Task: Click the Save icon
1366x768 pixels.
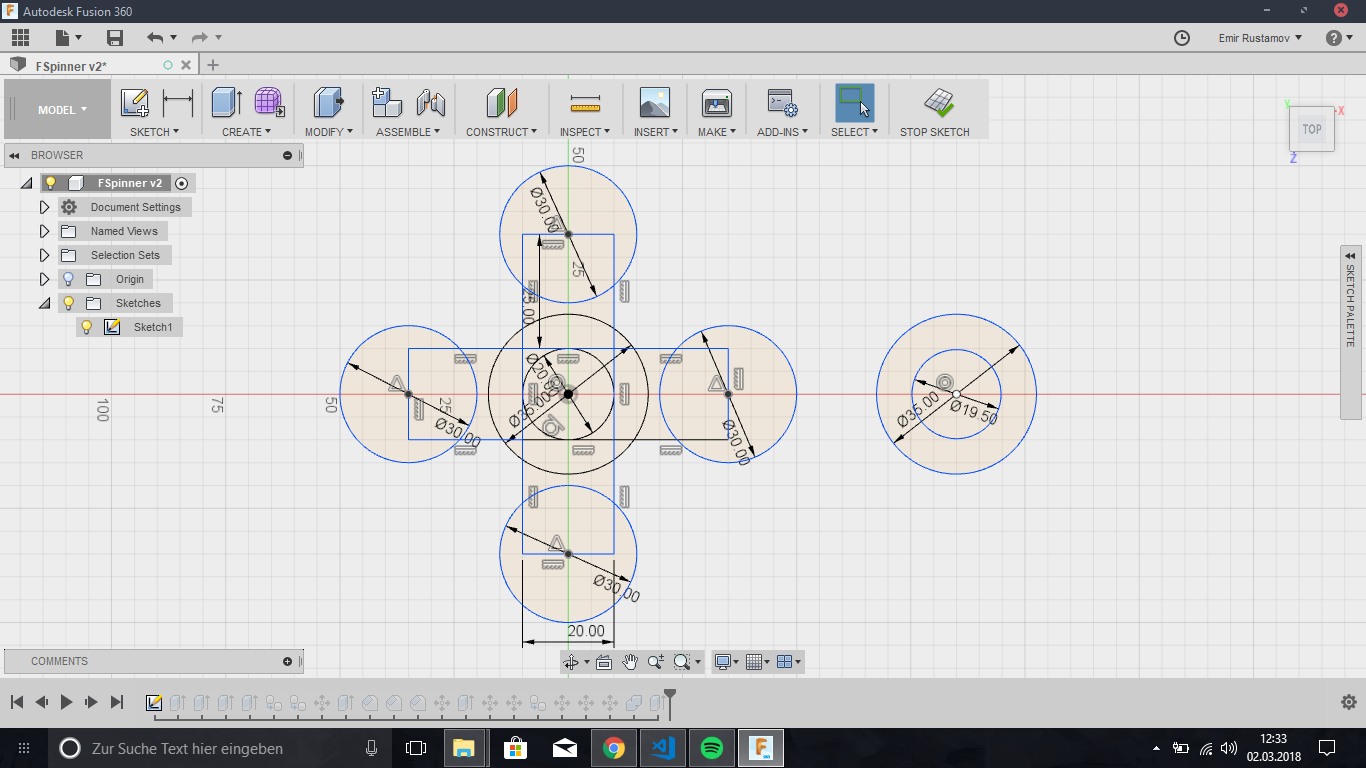Action: point(115,38)
